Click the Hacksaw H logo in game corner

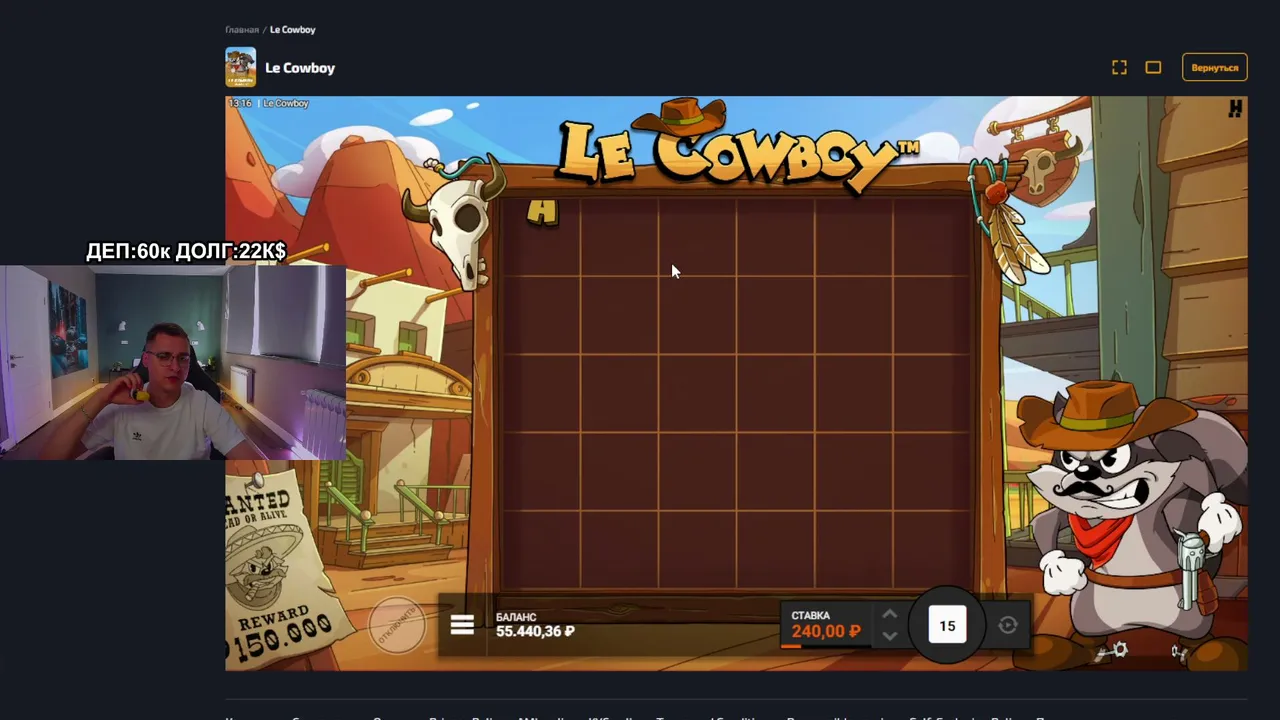coord(1236,109)
